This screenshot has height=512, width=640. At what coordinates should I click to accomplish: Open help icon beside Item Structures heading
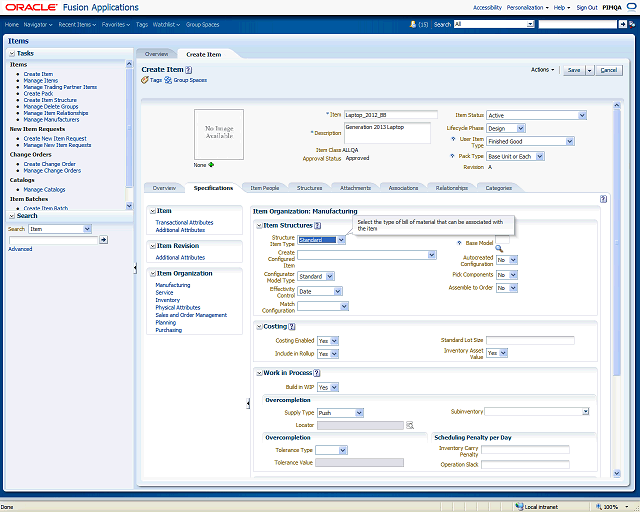(x=318, y=226)
